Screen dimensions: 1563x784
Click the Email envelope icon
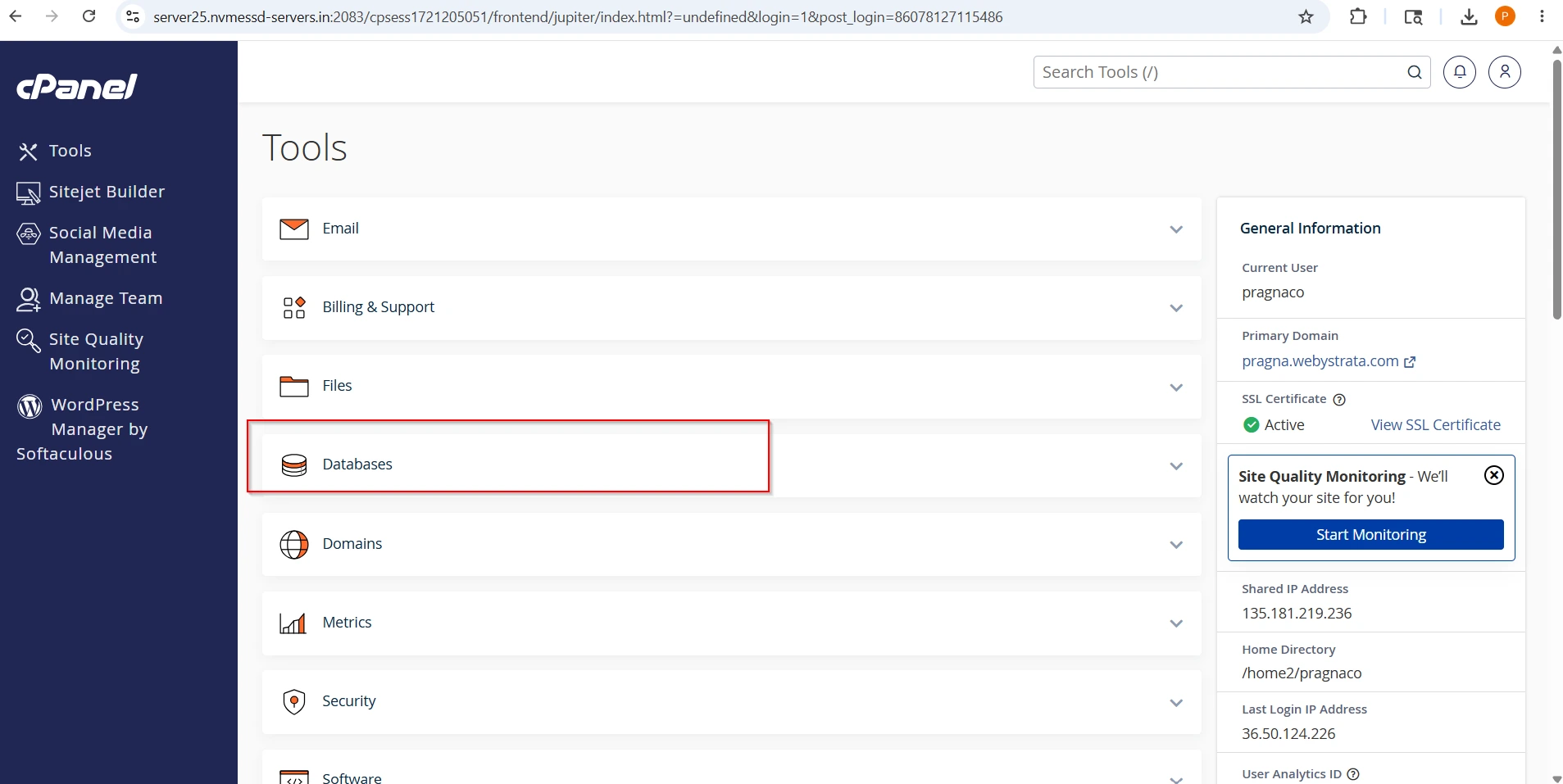click(x=294, y=229)
